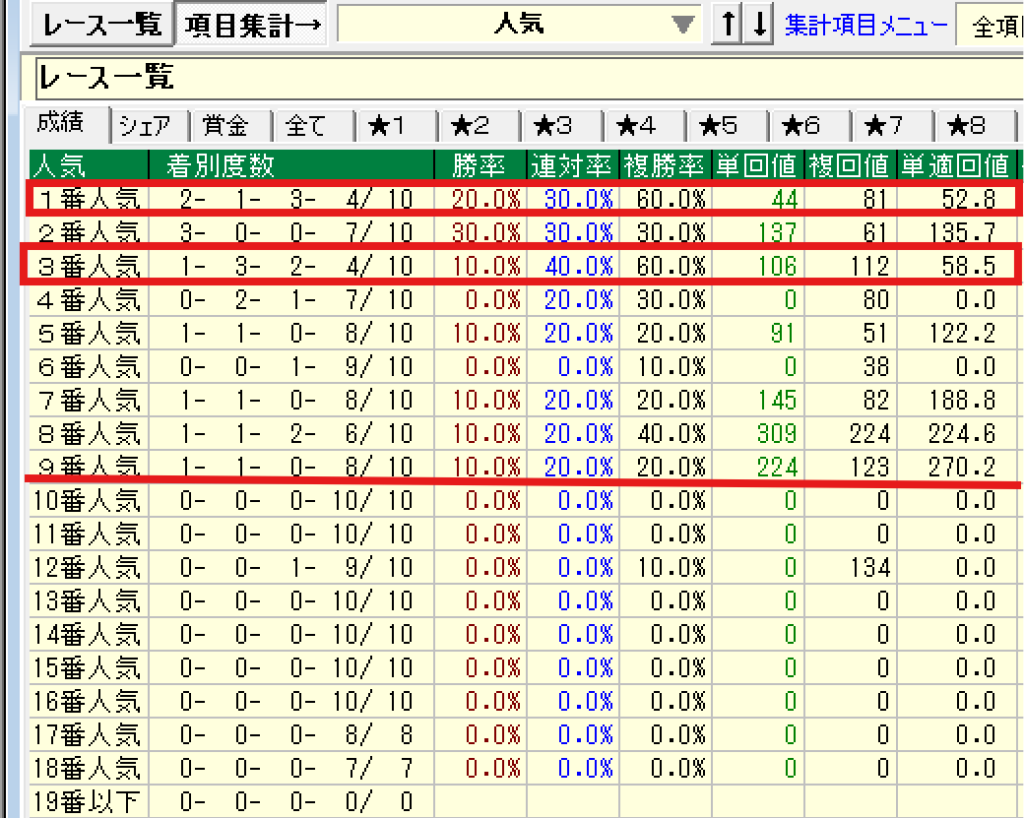Open the 集計項目メニュー link
This screenshot has width=1024, height=818.
[x=865, y=25]
